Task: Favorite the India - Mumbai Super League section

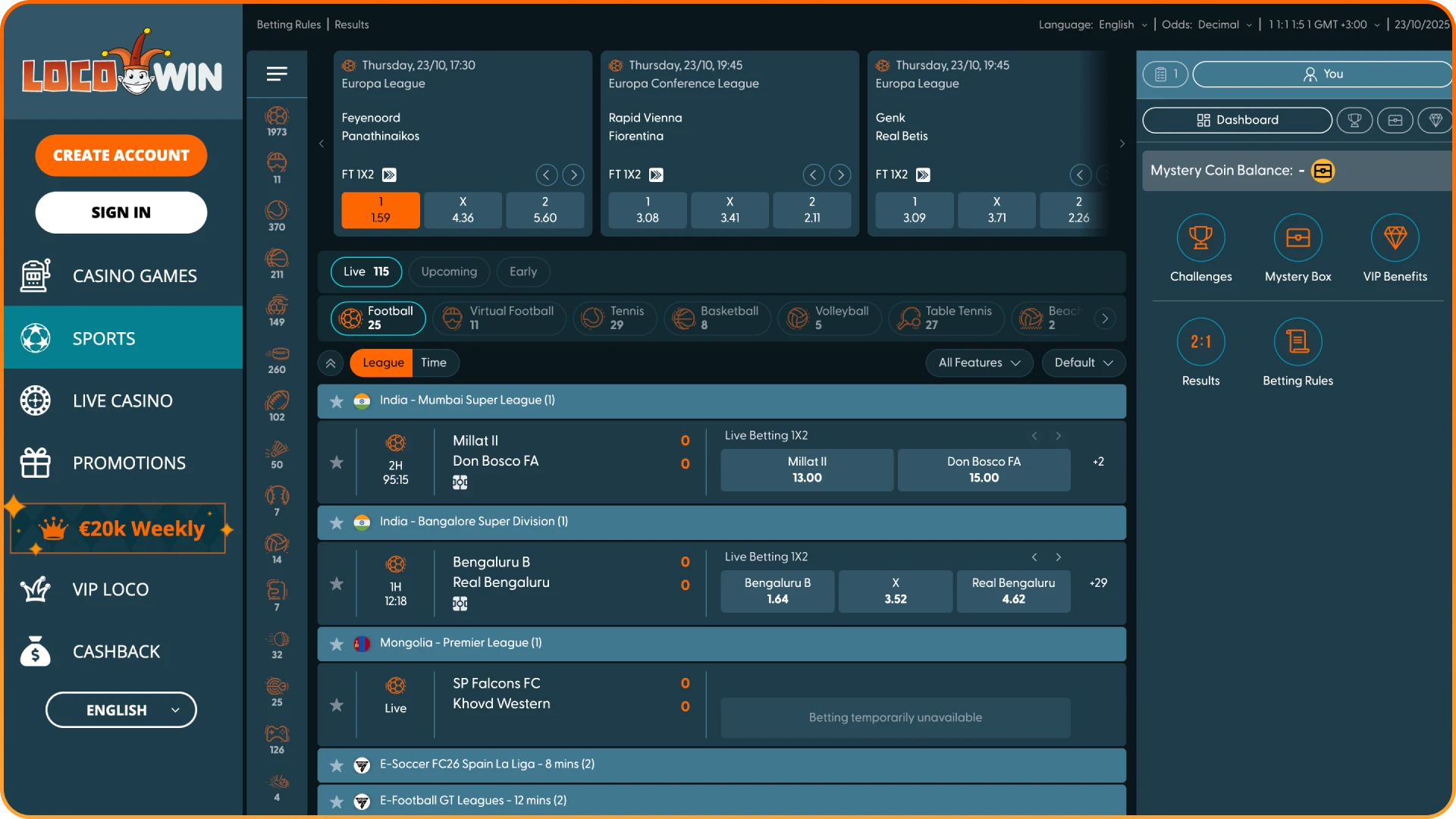Action: (336, 401)
